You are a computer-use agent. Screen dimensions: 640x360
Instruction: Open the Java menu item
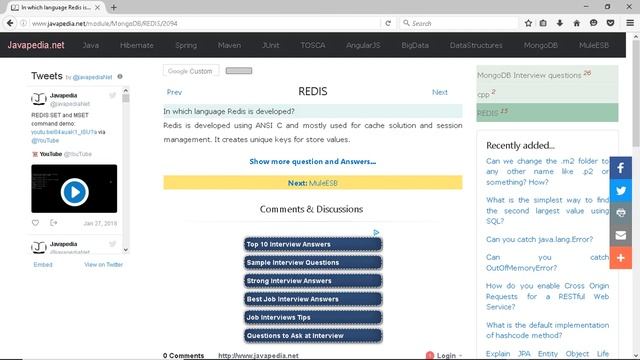pyautogui.click(x=90, y=45)
